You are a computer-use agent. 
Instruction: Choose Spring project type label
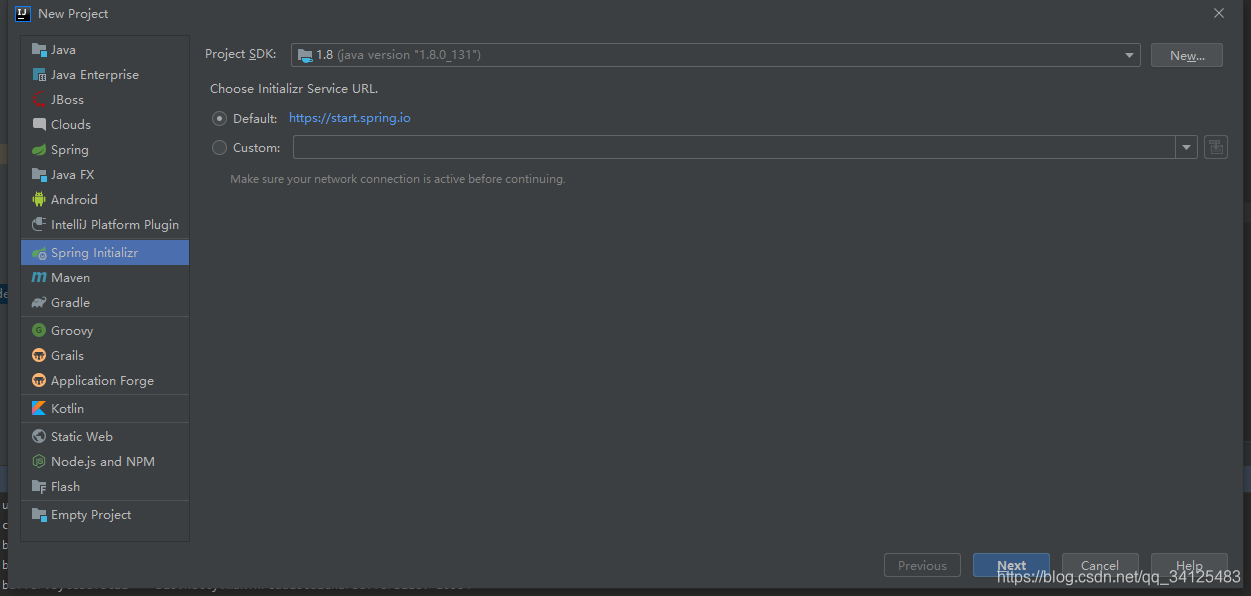tap(70, 150)
